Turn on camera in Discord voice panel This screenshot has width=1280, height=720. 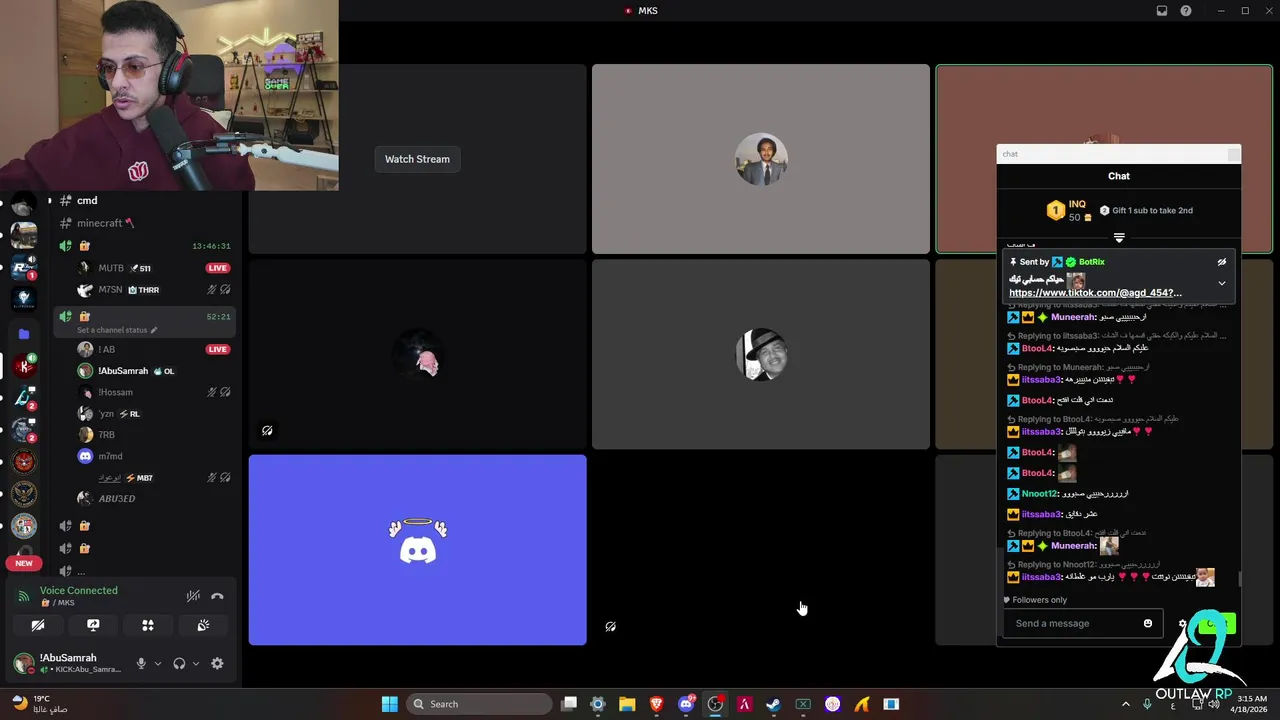[x=38, y=625]
